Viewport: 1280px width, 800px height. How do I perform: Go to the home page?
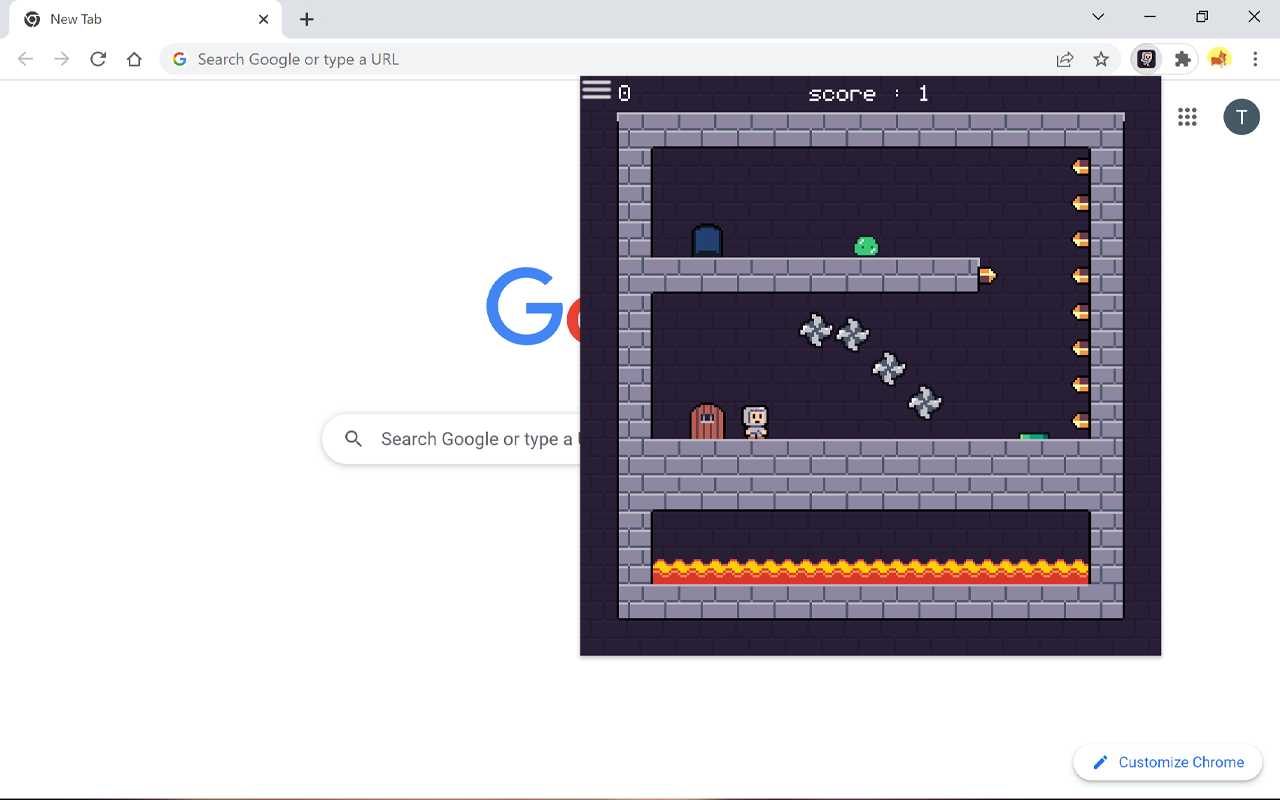[x=134, y=59]
